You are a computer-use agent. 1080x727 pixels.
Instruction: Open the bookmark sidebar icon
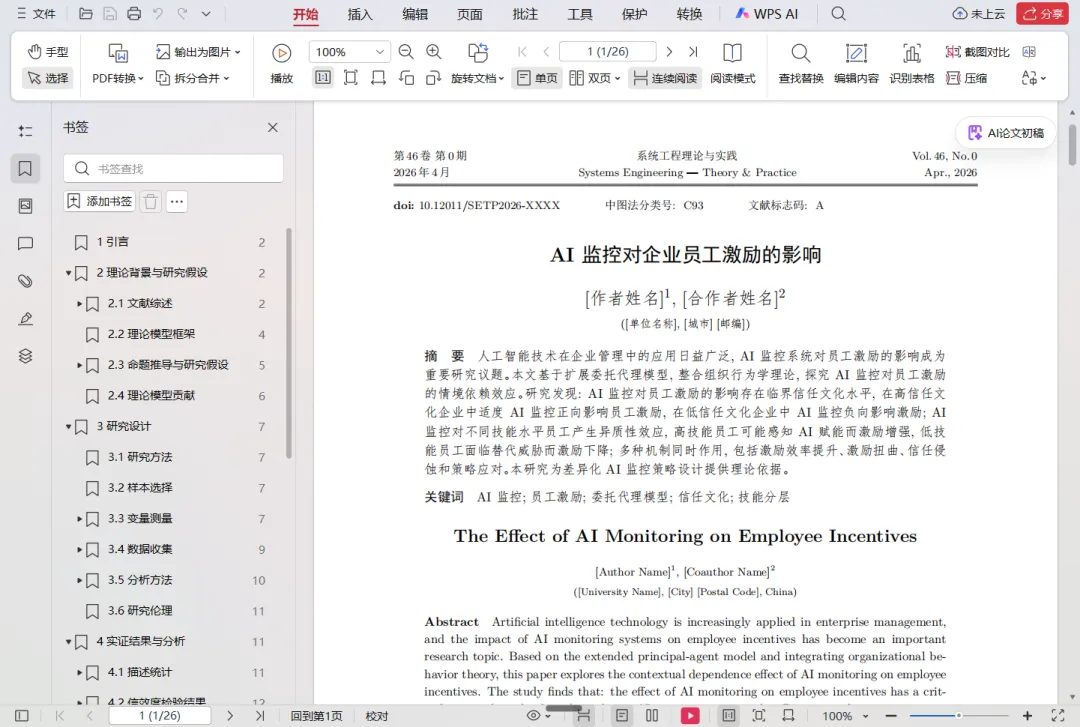coord(25,169)
